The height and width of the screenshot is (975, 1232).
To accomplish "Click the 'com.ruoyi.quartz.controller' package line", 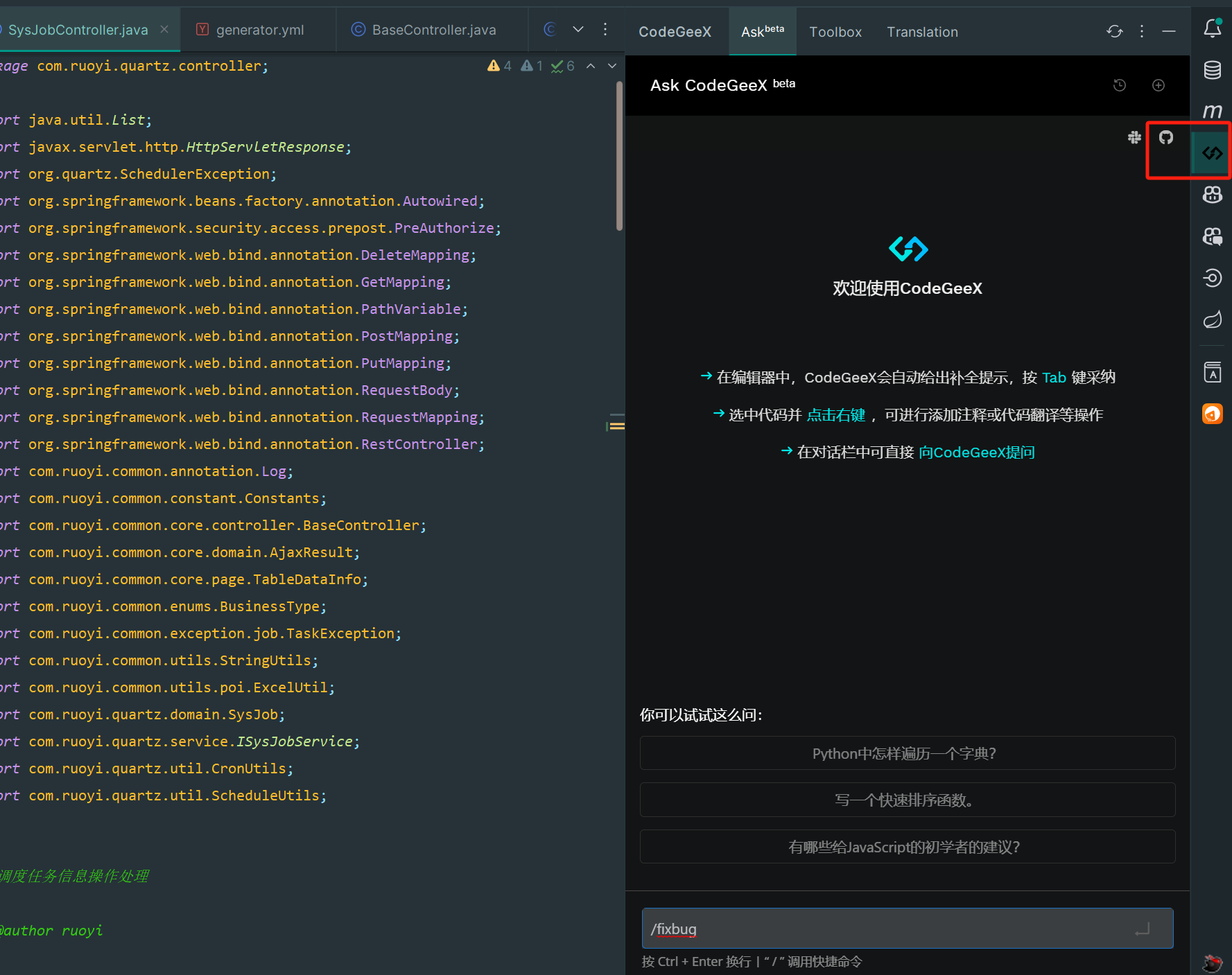I will pyautogui.click(x=134, y=66).
